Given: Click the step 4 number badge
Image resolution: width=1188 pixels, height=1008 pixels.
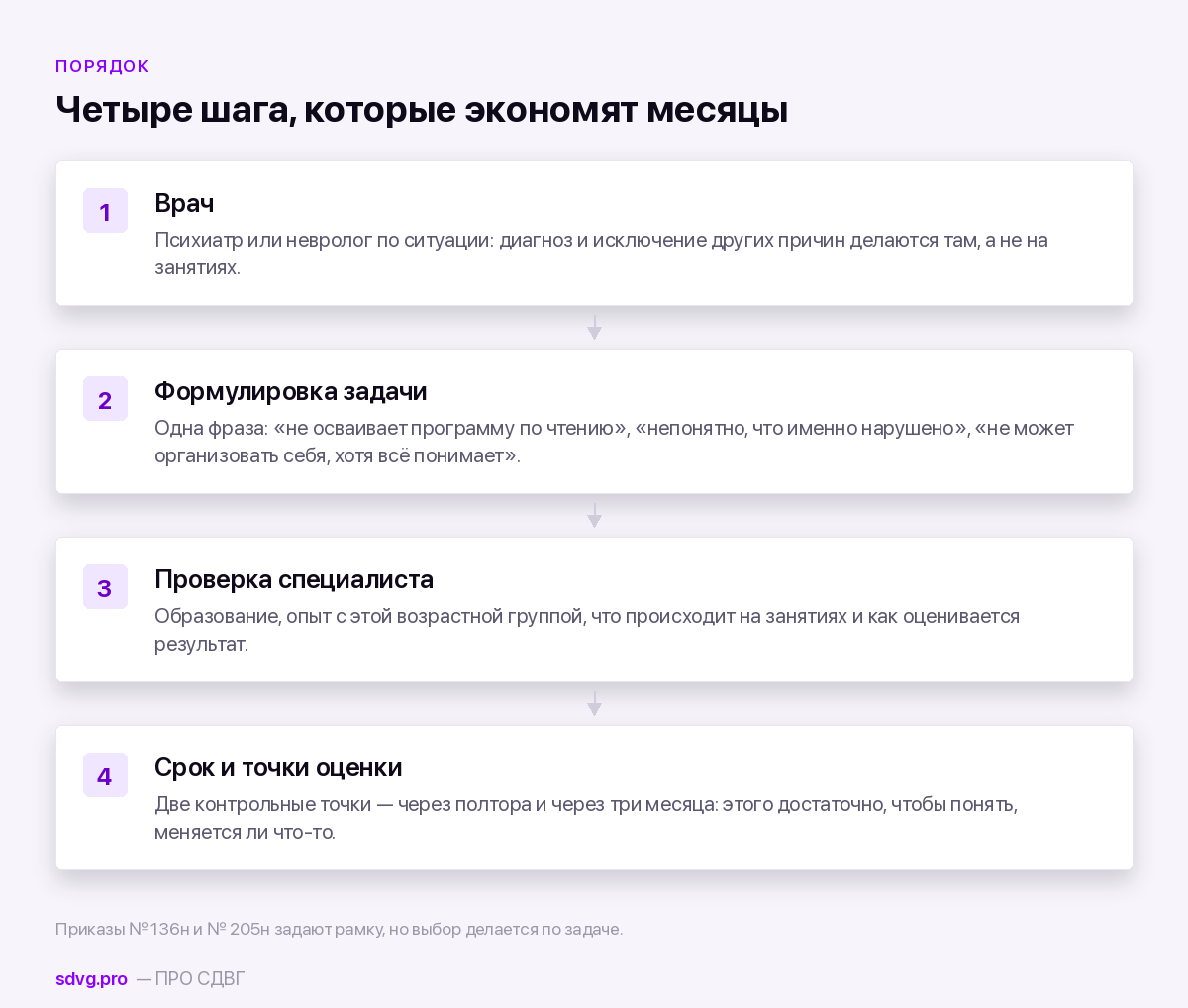Looking at the screenshot, I should pyautogui.click(x=105, y=775).
